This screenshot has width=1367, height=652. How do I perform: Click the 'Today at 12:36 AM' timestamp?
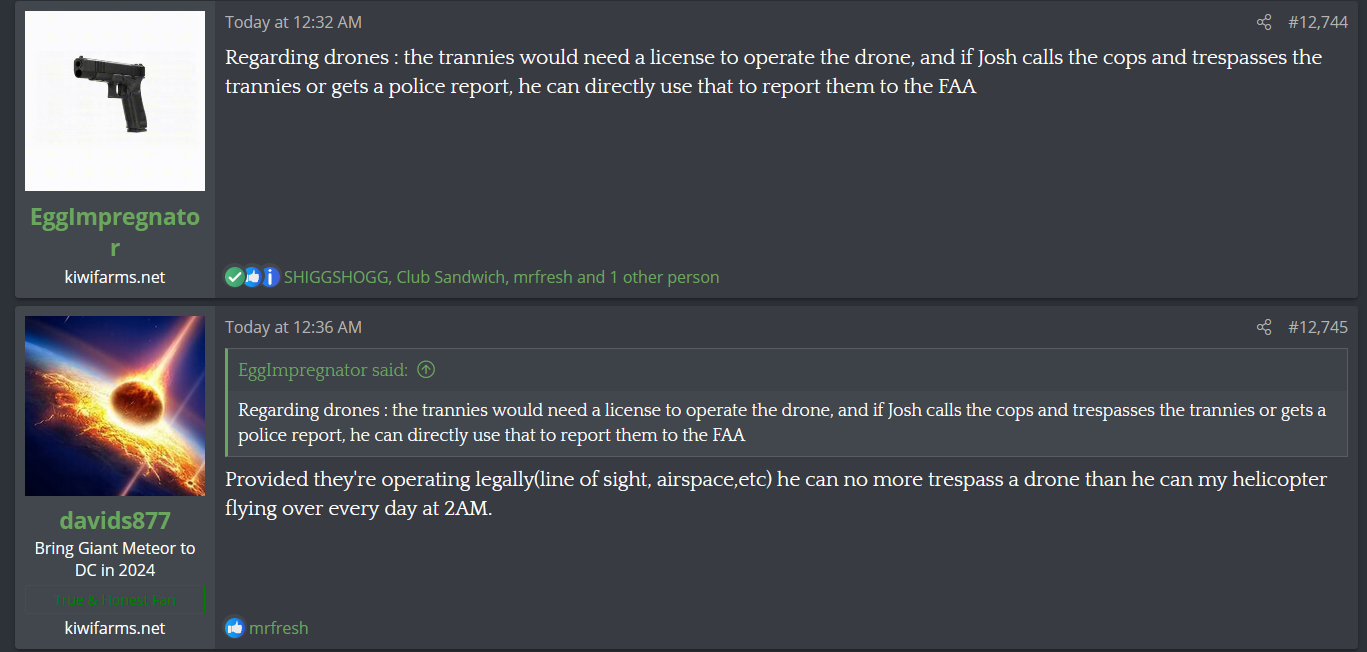293,327
